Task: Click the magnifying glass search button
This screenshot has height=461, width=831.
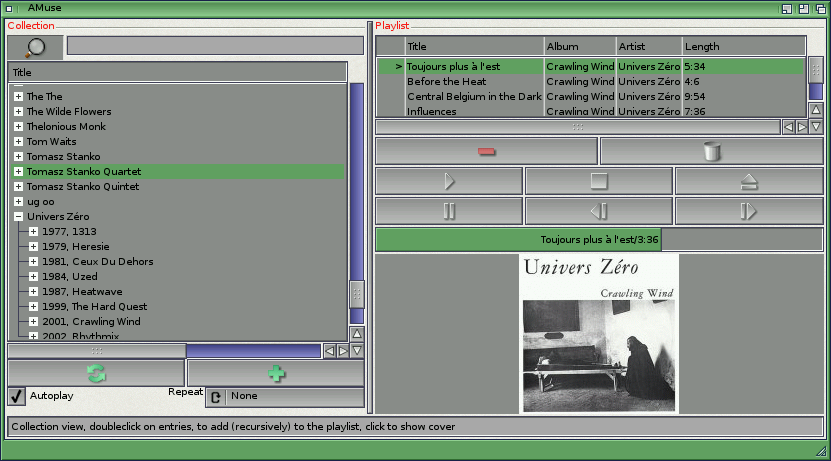Action: point(36,48)
